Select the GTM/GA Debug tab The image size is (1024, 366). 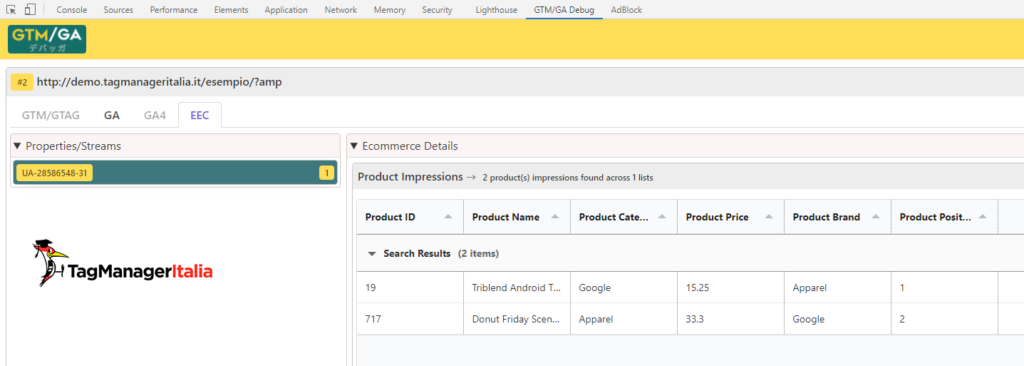564,10
